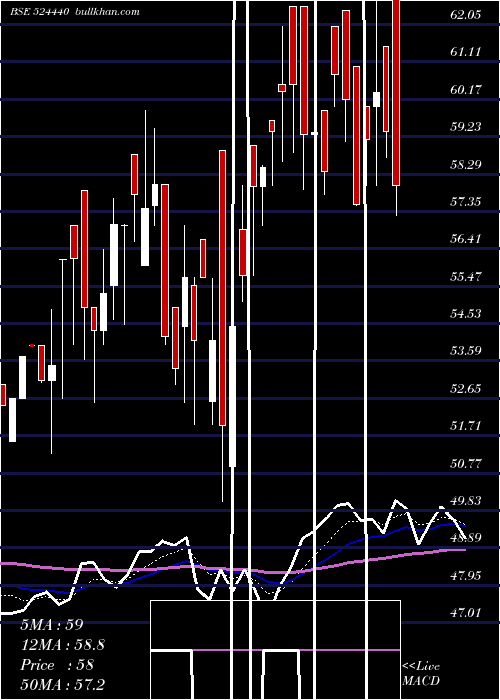This screenshot has width=500, height=700.
Task: Click the 5MA : 59 indicator text
Action: click(52, 625)
